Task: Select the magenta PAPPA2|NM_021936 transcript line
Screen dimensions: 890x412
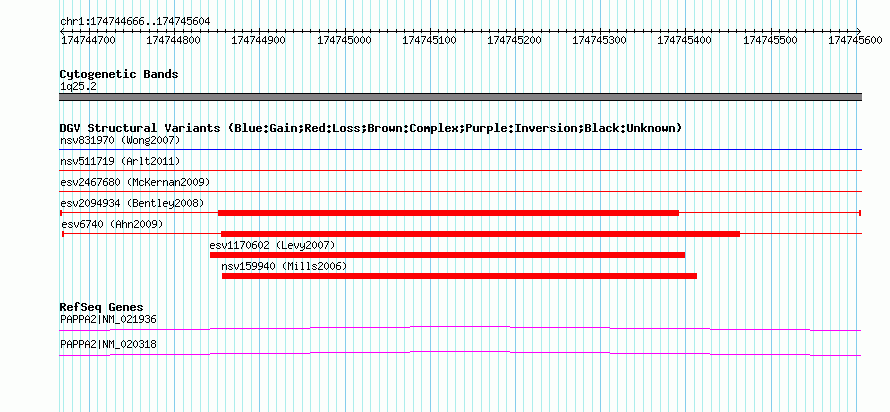Action: coord(460,328)
